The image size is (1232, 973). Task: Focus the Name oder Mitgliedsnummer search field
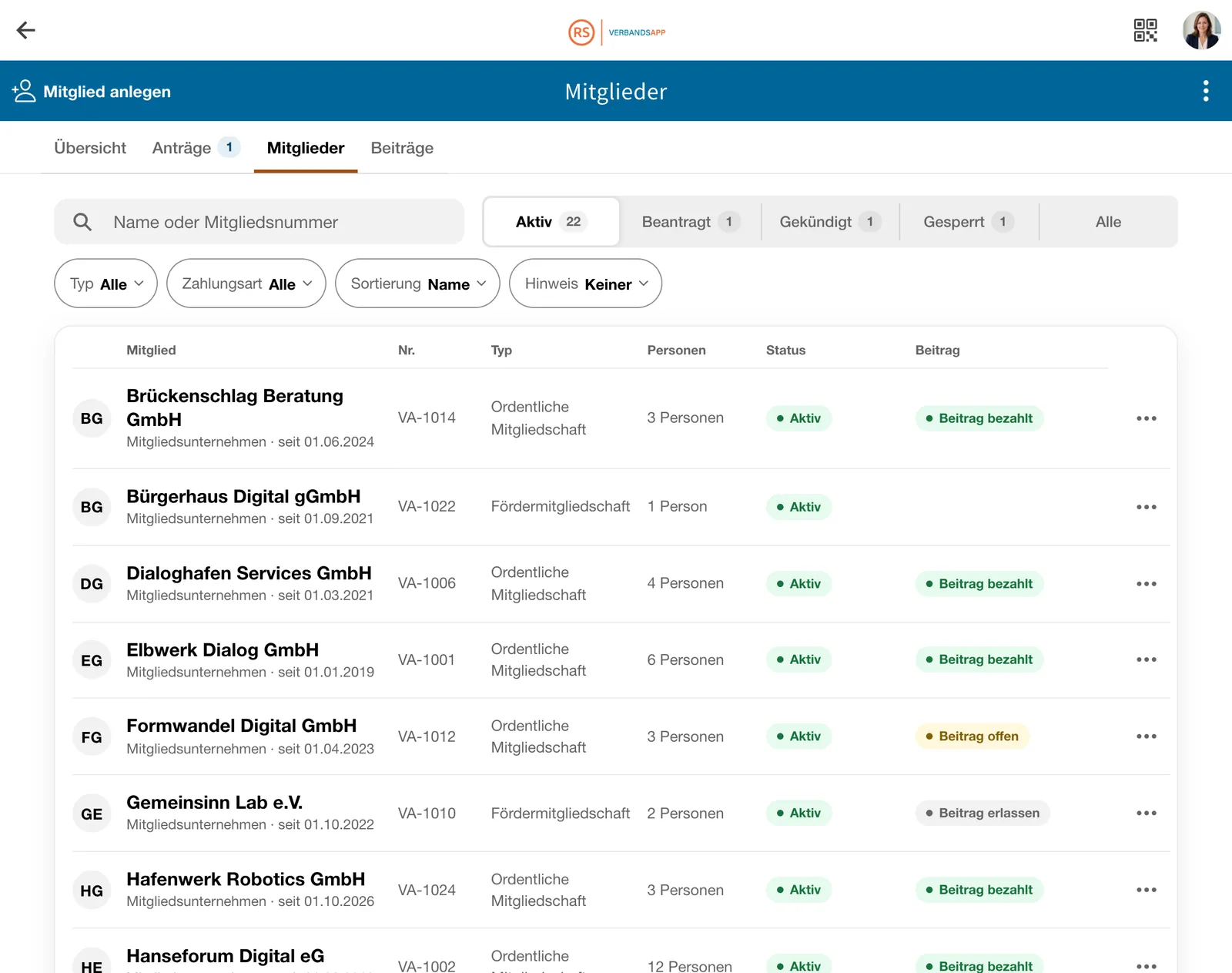259,222
